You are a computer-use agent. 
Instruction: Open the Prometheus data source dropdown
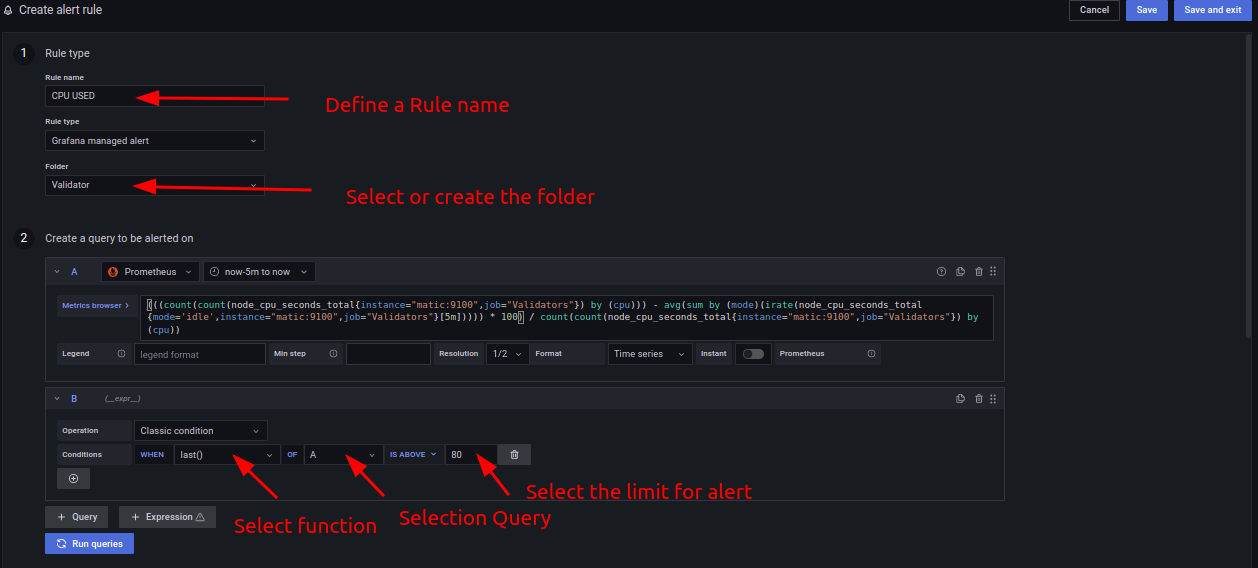149,272
